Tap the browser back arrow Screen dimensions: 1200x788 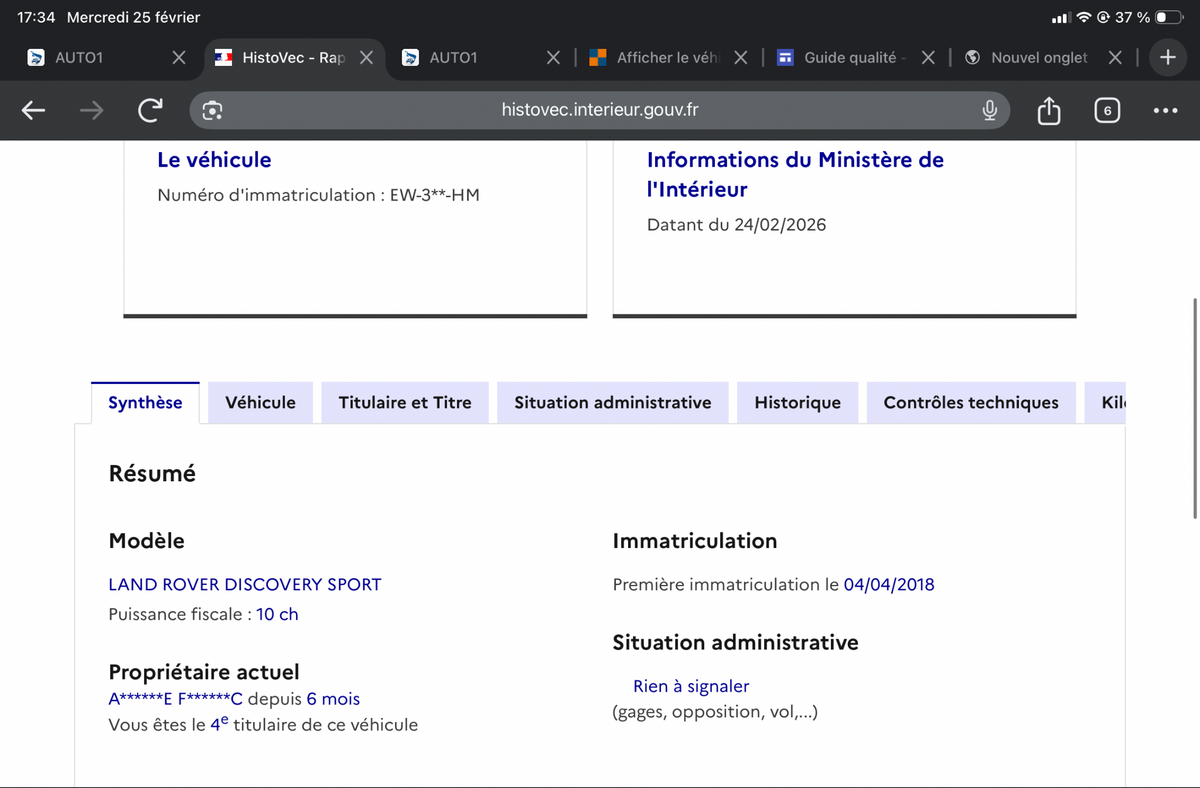click(x=33, y=111)
